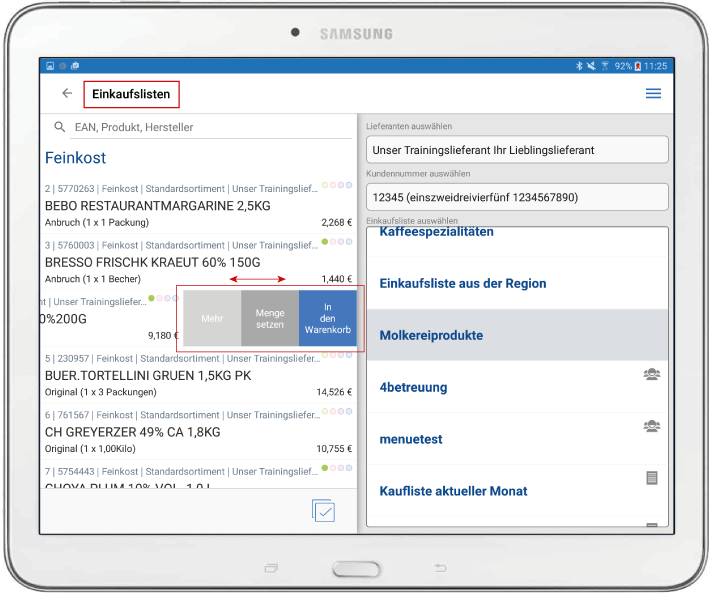
Task: Click the colored status dots on BRESSO FRISCHK row
Action: click(x=336, y=243)
